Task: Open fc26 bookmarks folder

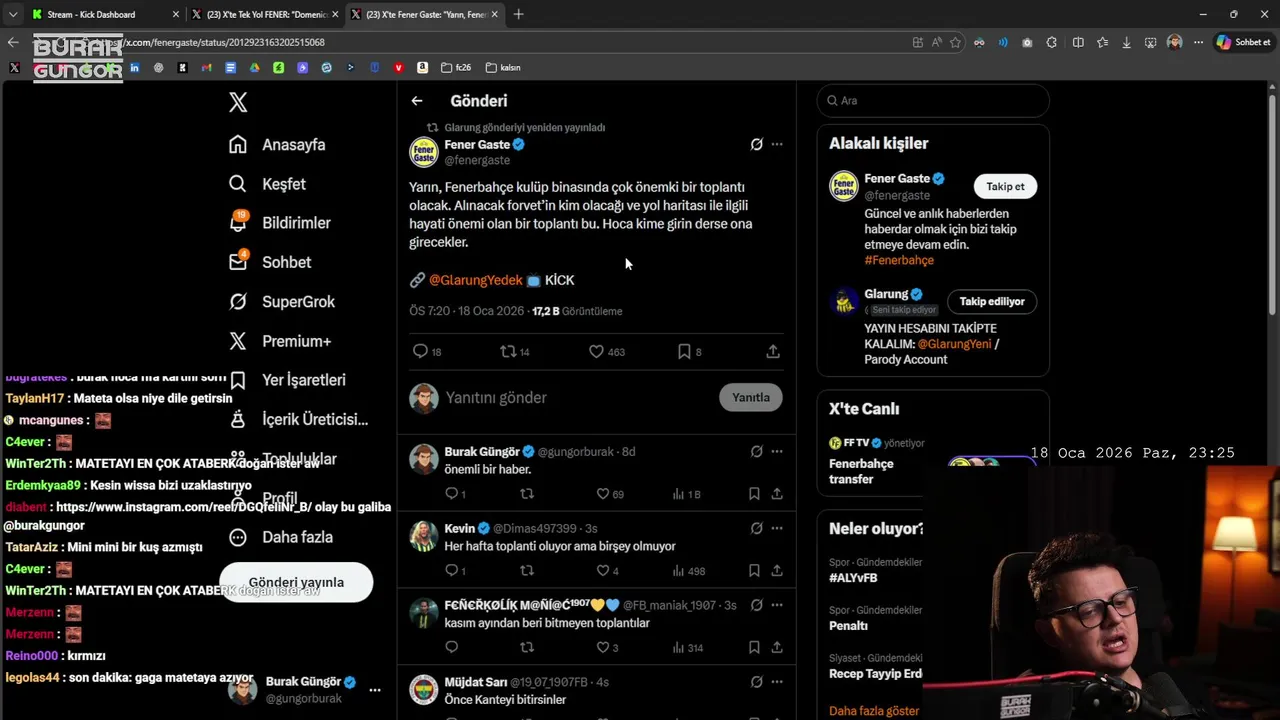Action: [456, 68]
